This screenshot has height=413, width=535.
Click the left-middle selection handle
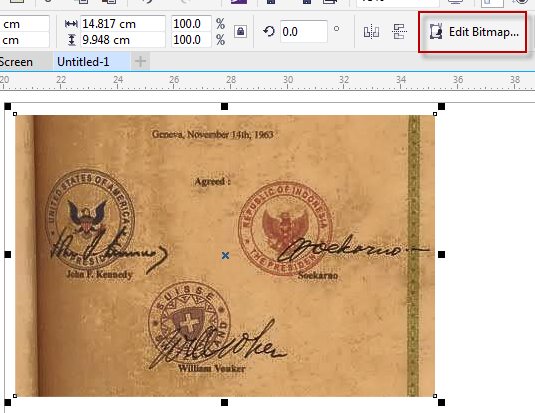(x=8, y=254)
